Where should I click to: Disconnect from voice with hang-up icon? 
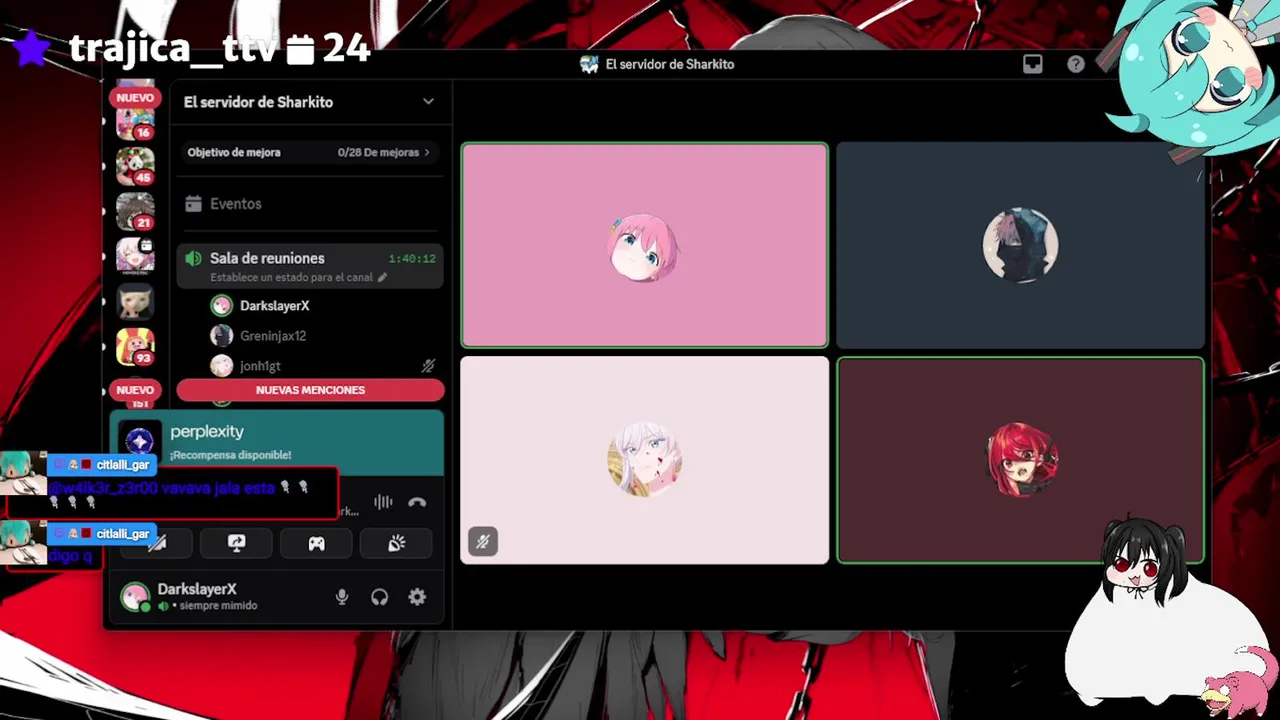point(417,502)
